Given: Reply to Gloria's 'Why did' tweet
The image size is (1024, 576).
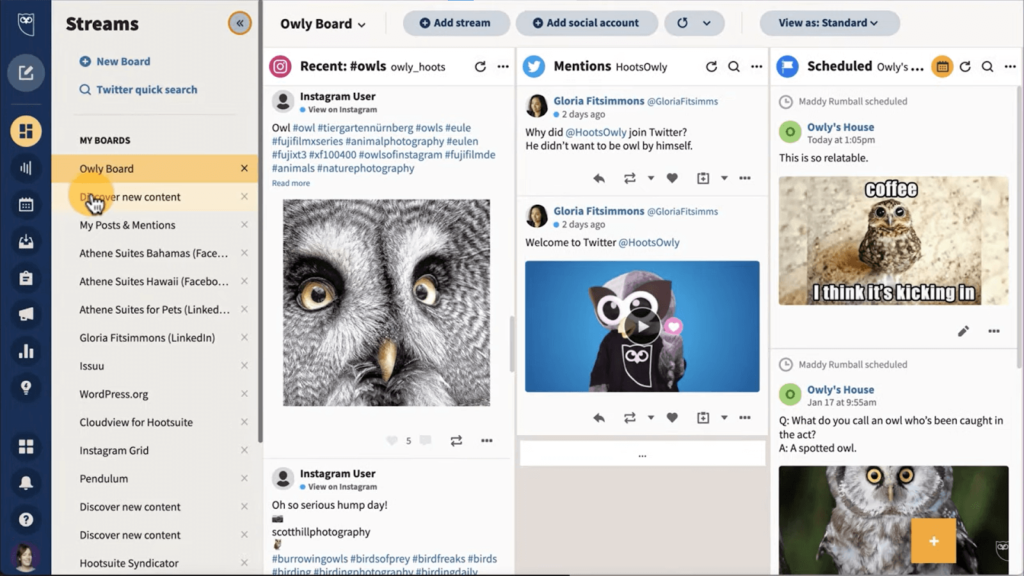Looking at the screenshot, I should pos(599,178).
